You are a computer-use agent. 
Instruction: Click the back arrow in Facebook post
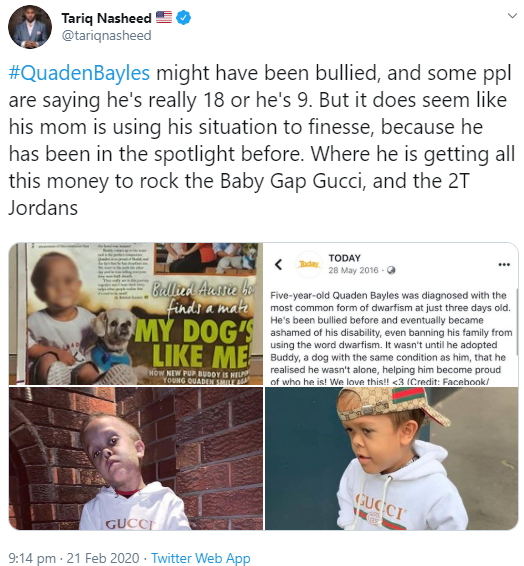[x=278, y=265]
